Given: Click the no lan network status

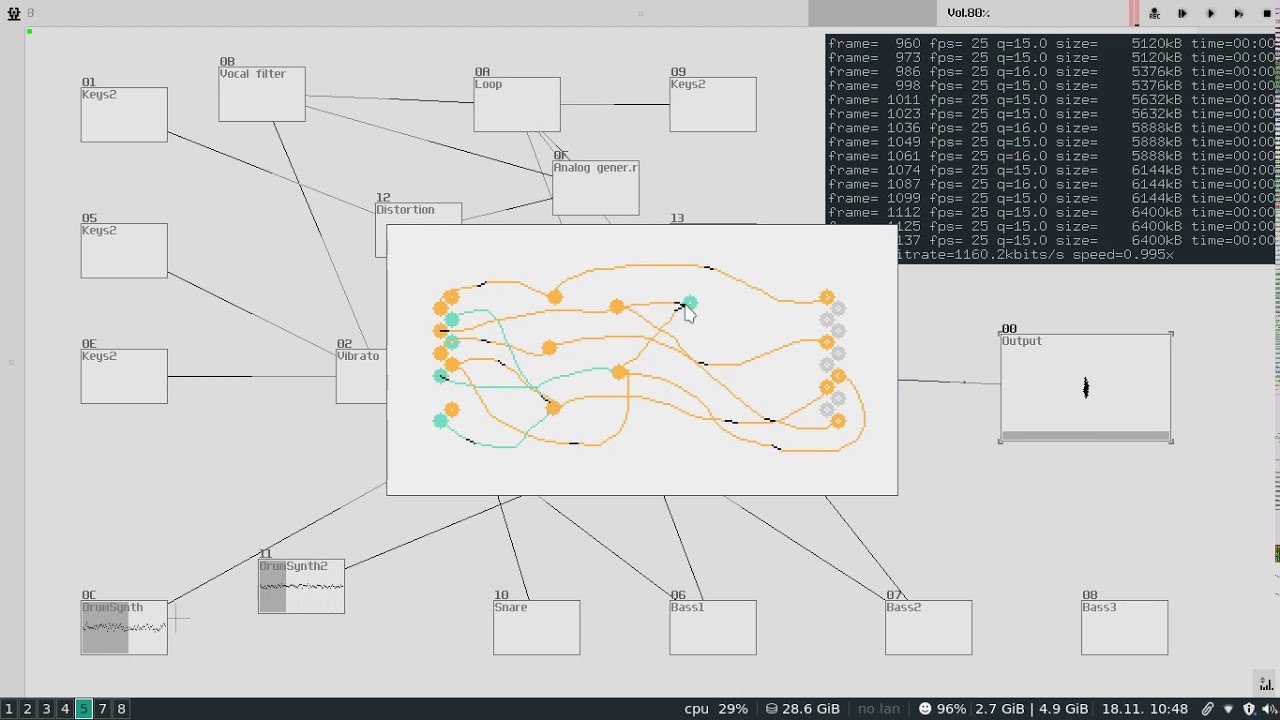Looking at the screenshot, I should click(879, 709).
